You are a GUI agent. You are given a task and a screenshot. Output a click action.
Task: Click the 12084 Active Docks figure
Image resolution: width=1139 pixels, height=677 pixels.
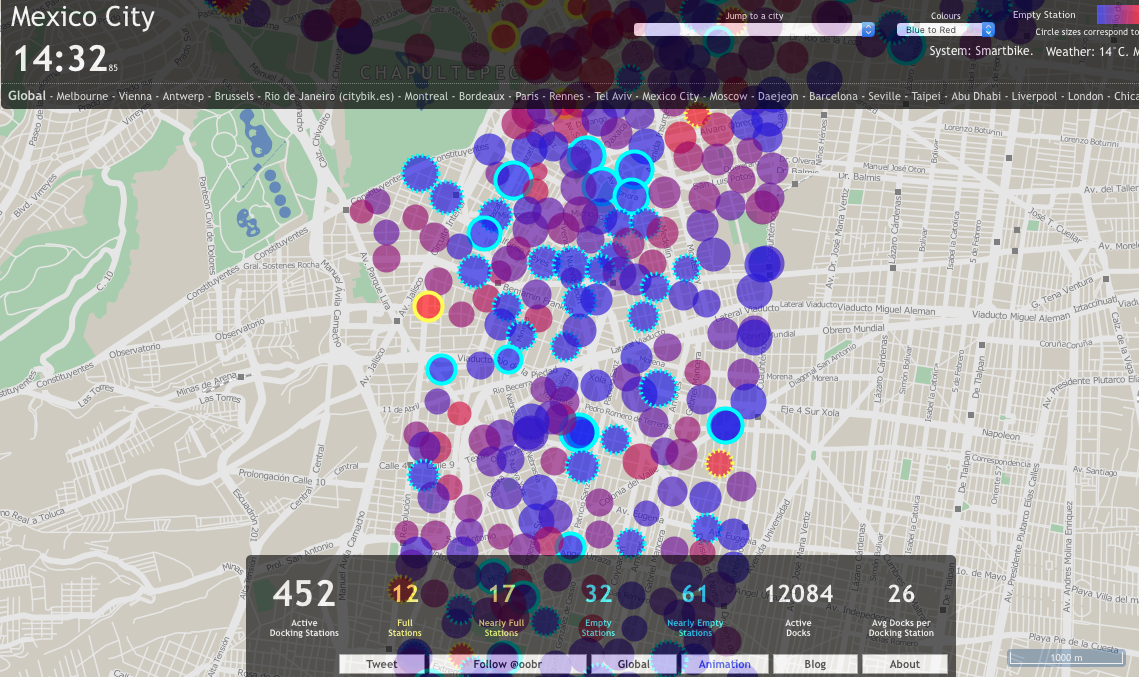(x=798, y=606)
